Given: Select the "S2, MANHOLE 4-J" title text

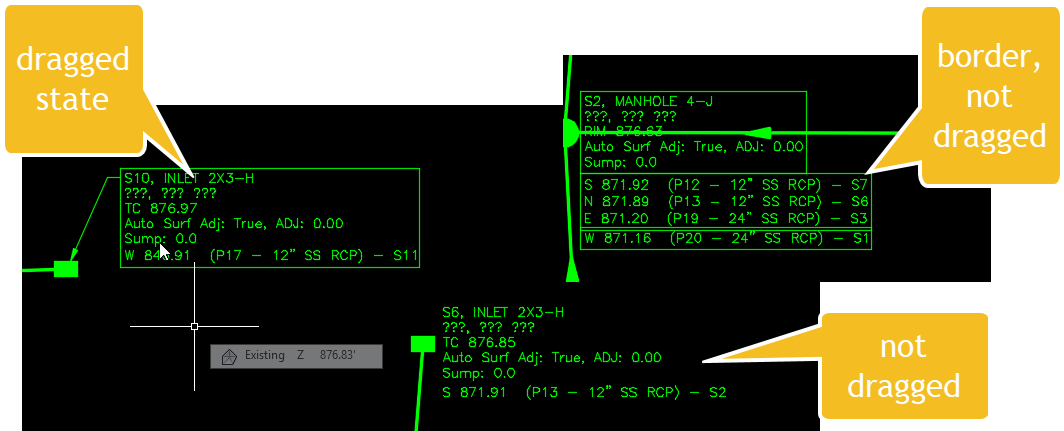Looking at the screenshot, I should 652,101.
